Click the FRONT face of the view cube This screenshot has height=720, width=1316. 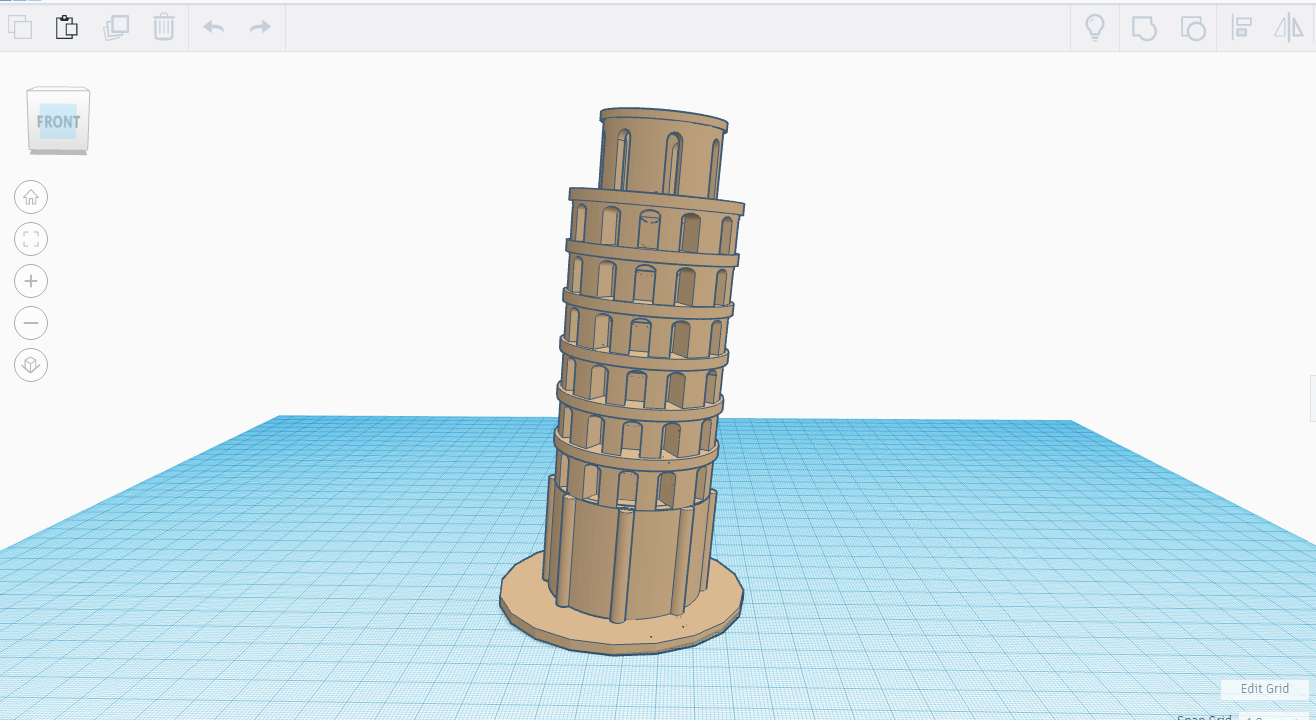pyautogui.click(x=58, y=121)
